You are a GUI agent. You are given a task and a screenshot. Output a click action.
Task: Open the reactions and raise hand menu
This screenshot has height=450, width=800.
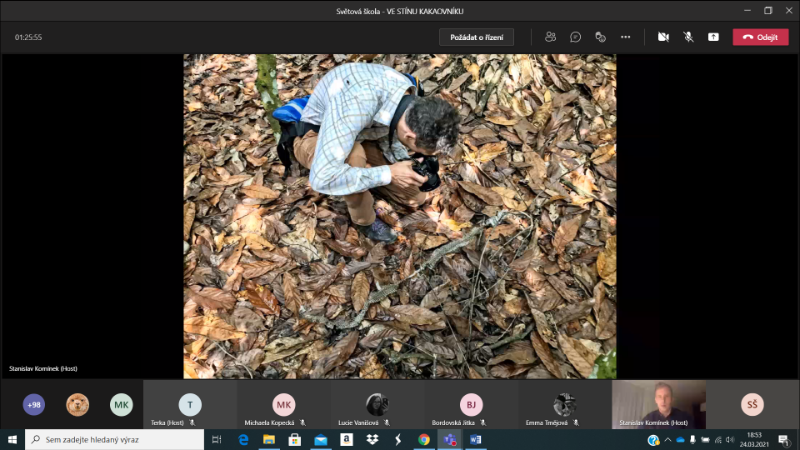pos(600,37)
